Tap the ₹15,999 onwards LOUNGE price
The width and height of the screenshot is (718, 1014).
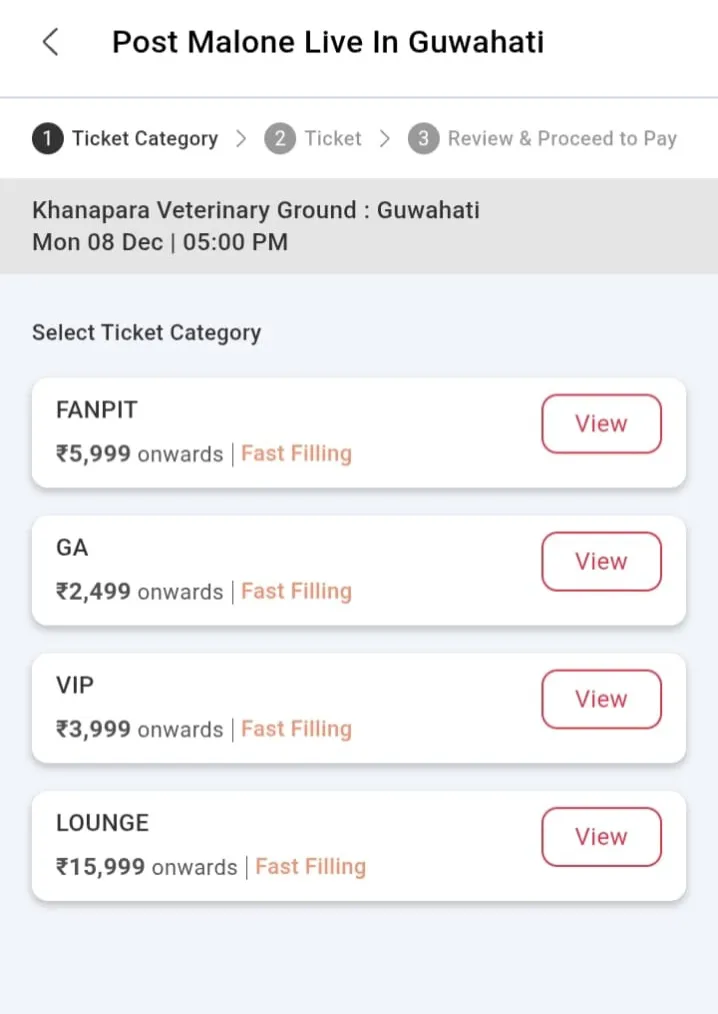[146, 867]
